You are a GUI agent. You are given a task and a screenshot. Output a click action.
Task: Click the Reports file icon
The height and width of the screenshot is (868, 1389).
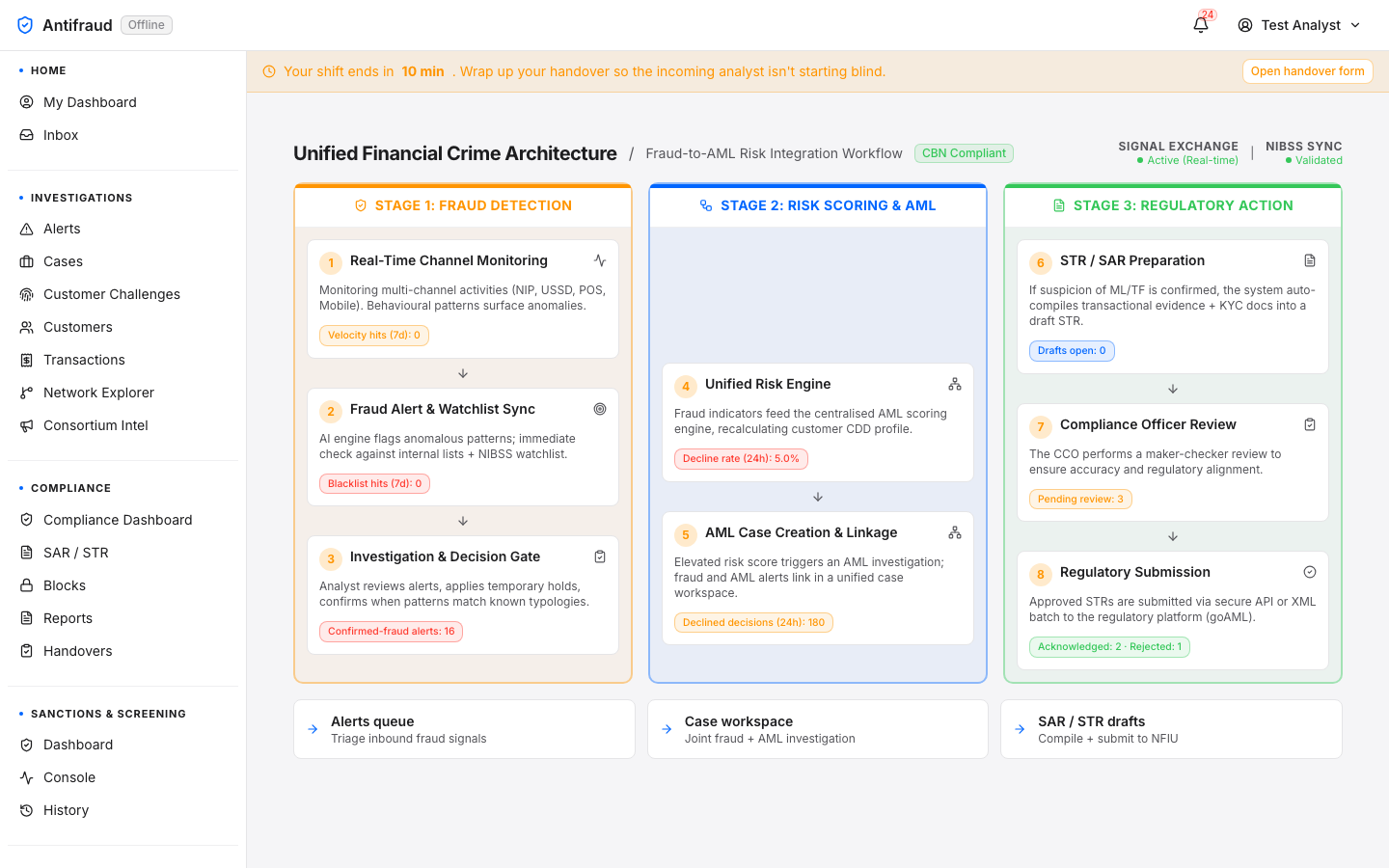click(x=27, y=618)
